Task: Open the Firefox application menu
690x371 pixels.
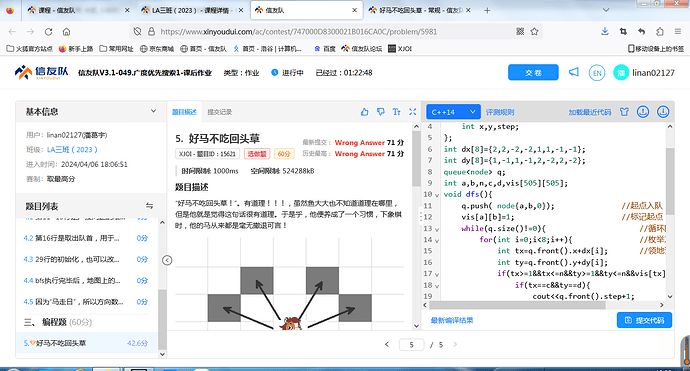Action: pyautogui.click(x=678, y=32)
